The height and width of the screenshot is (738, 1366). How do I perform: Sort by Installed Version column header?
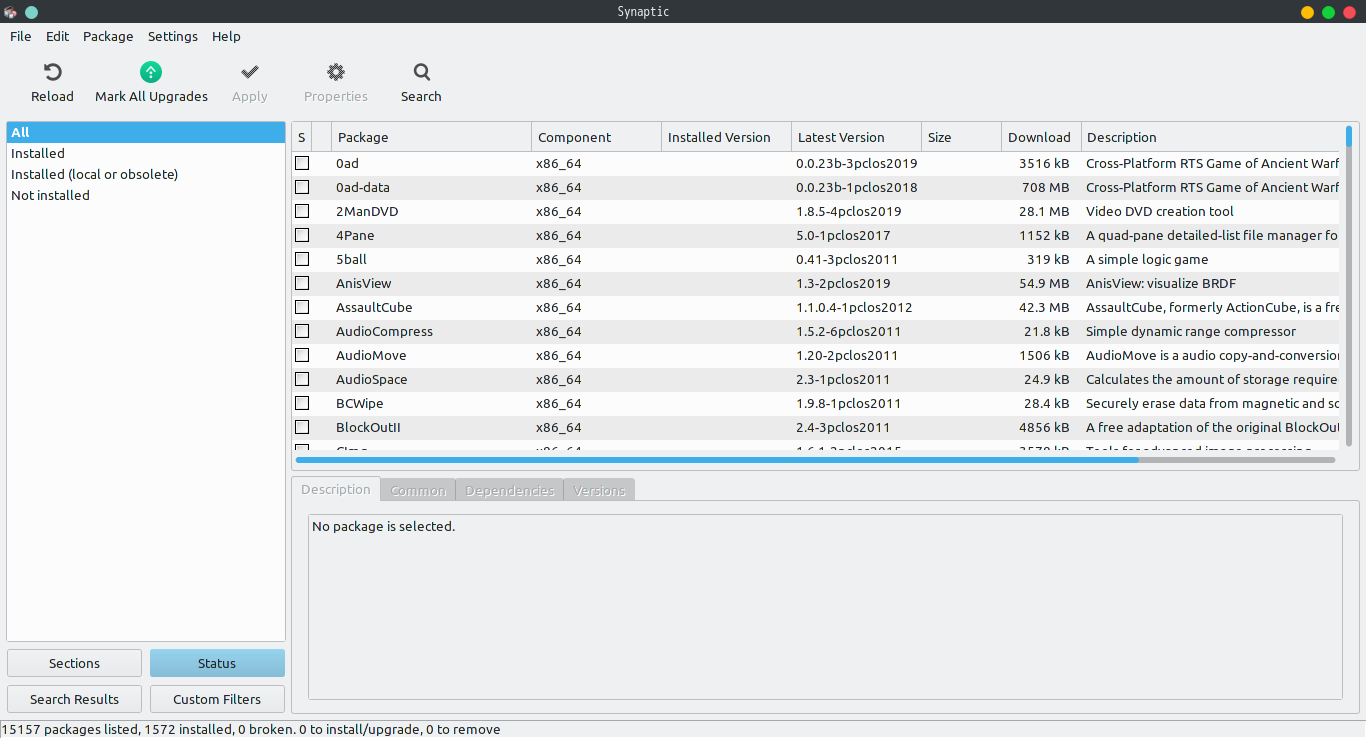(727, 137)
